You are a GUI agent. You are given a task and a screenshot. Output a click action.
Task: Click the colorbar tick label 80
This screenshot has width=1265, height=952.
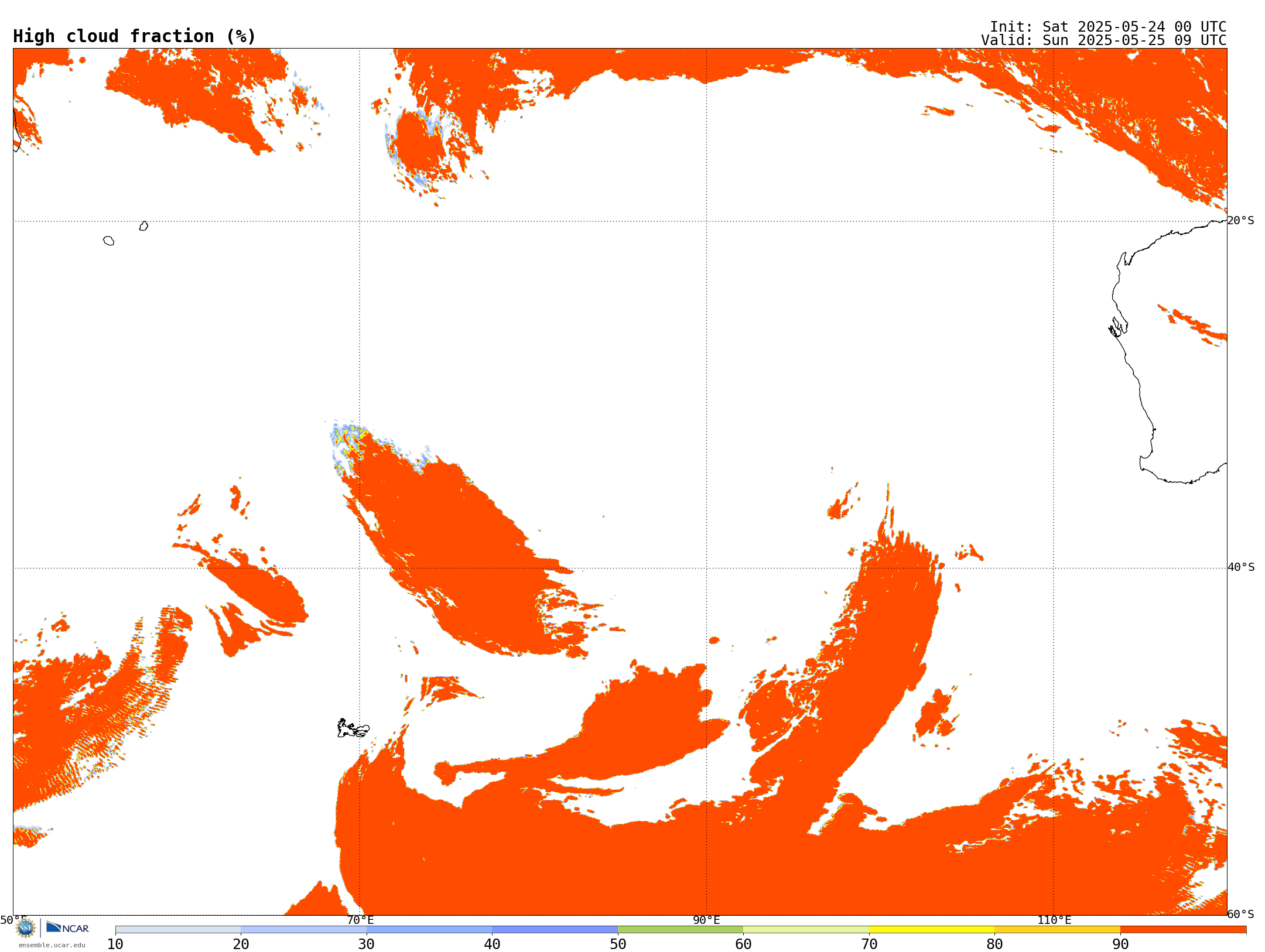[x=994, y=944]
